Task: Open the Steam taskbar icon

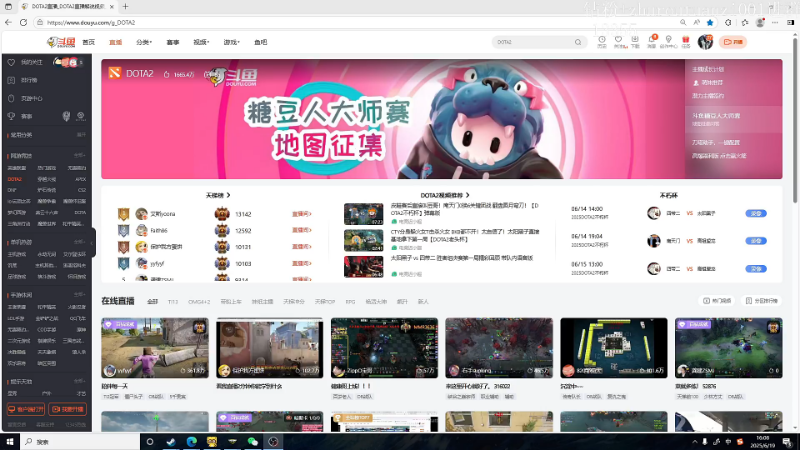Action: pos(170,442)
